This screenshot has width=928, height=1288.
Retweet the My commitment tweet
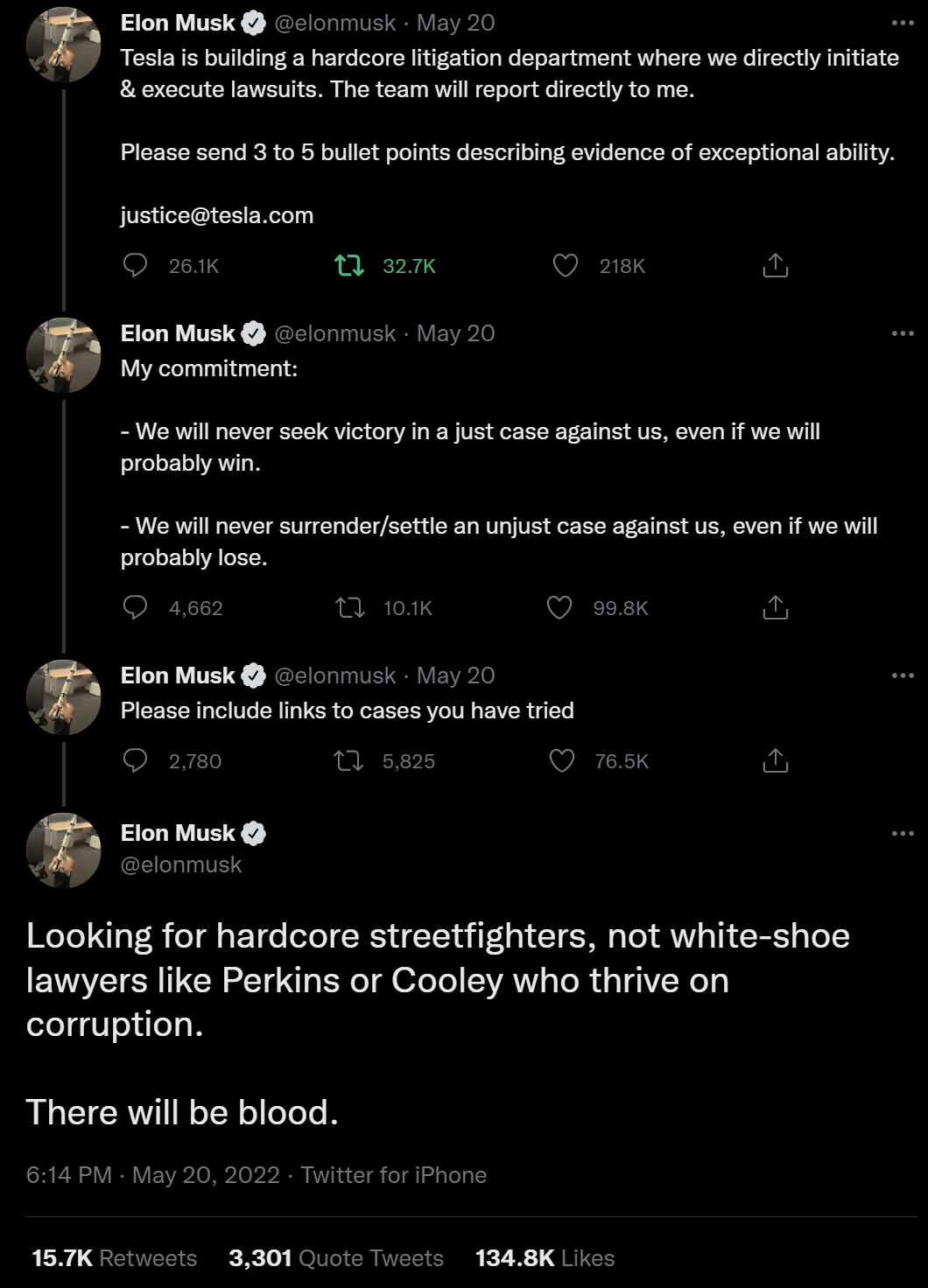[350, 607]
